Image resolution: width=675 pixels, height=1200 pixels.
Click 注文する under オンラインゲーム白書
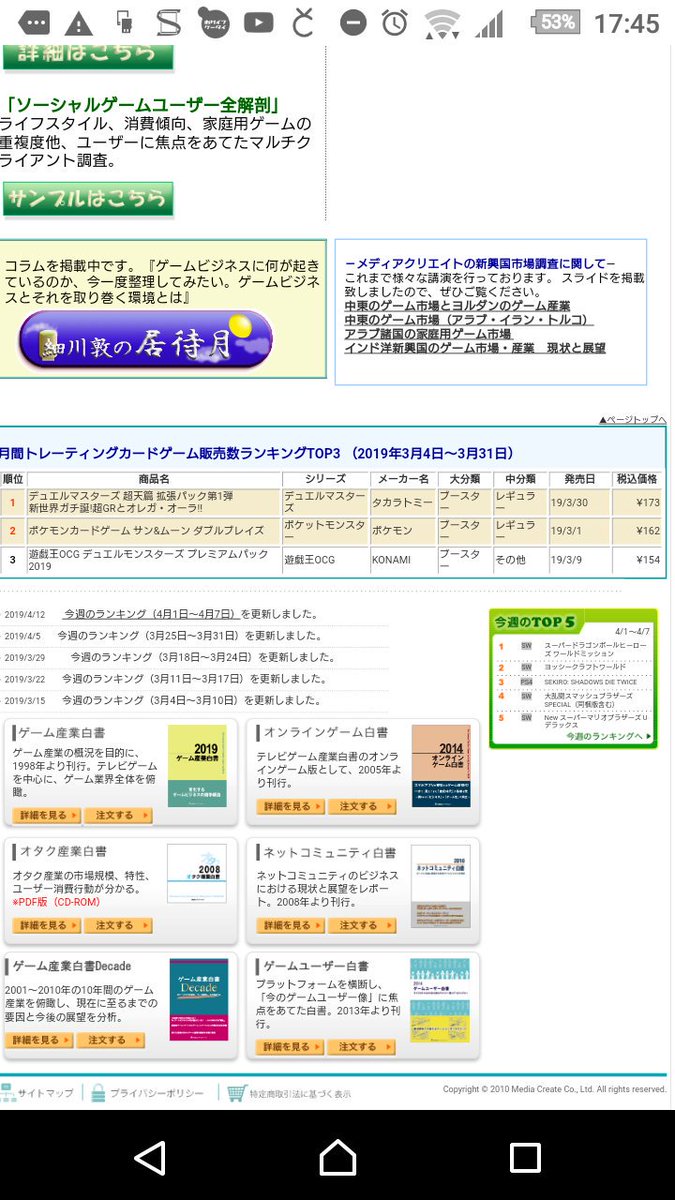pos(362,806)
